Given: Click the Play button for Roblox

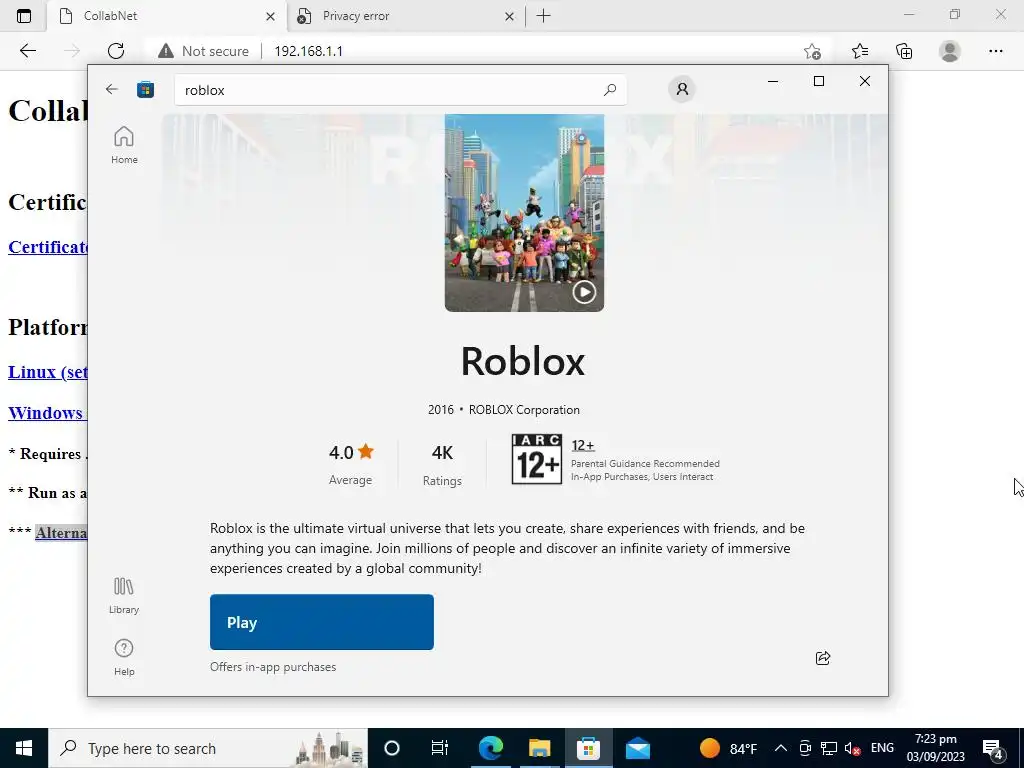Looking at the screenshot, I should coord(321,622).
